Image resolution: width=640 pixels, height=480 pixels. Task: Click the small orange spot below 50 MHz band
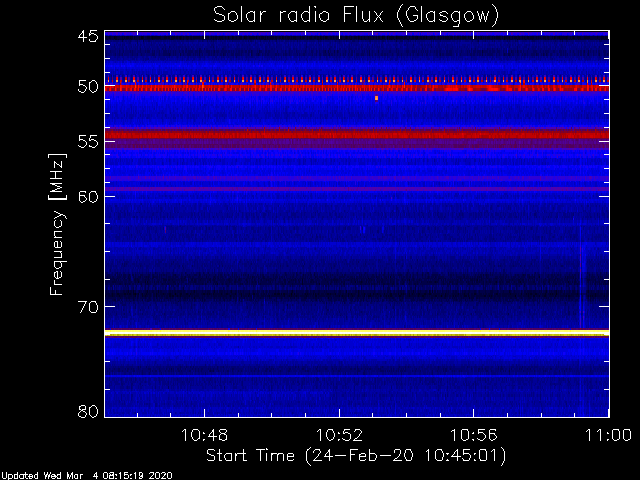pyautogui.click(x=376, y=98)
